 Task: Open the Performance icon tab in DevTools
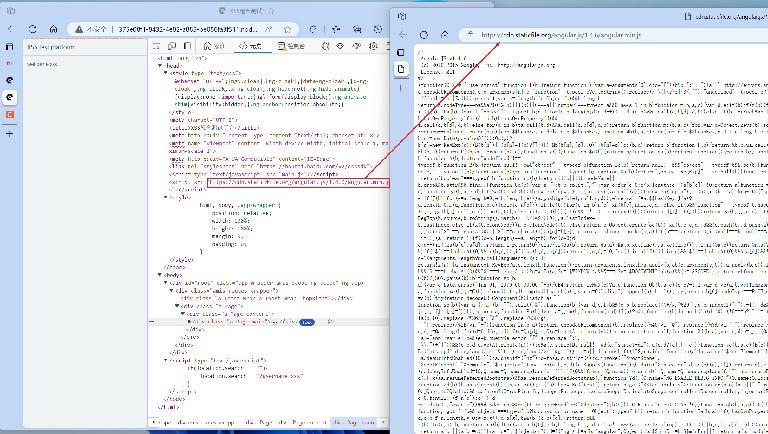tap(357, 46)
